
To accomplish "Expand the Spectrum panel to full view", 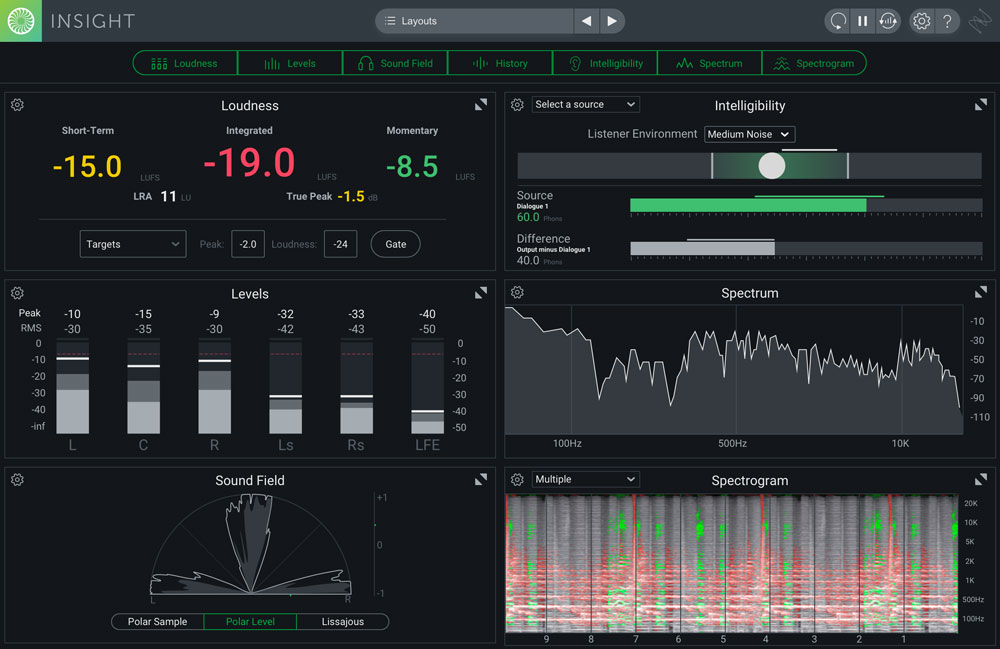I will (x=981, y=292).
